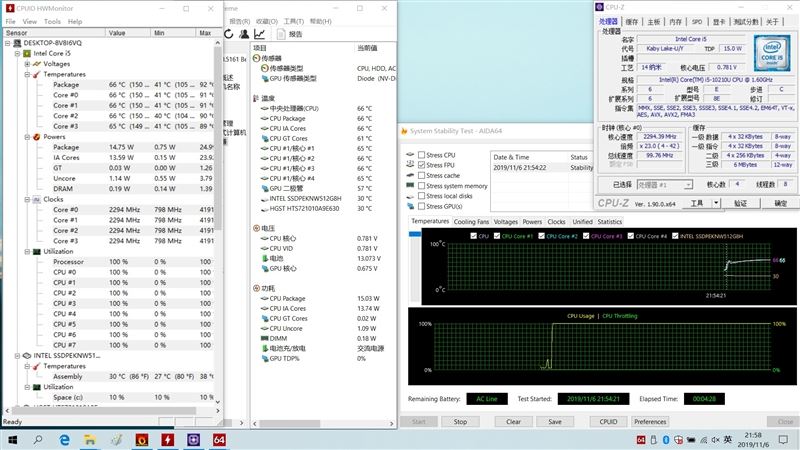
Task: Switch to Cooling Fans tab
Action: (471, 221)
